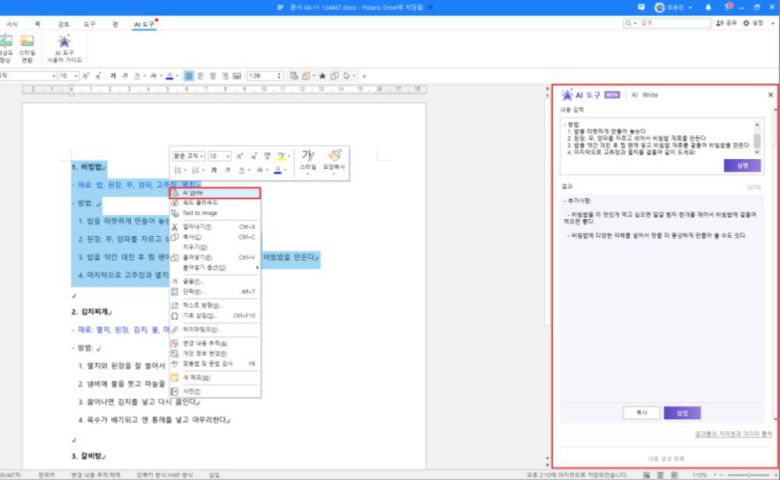Open the main toolbar font size dropdown
This screenshot has height=480, width=780.
click(x=76, y=76)
